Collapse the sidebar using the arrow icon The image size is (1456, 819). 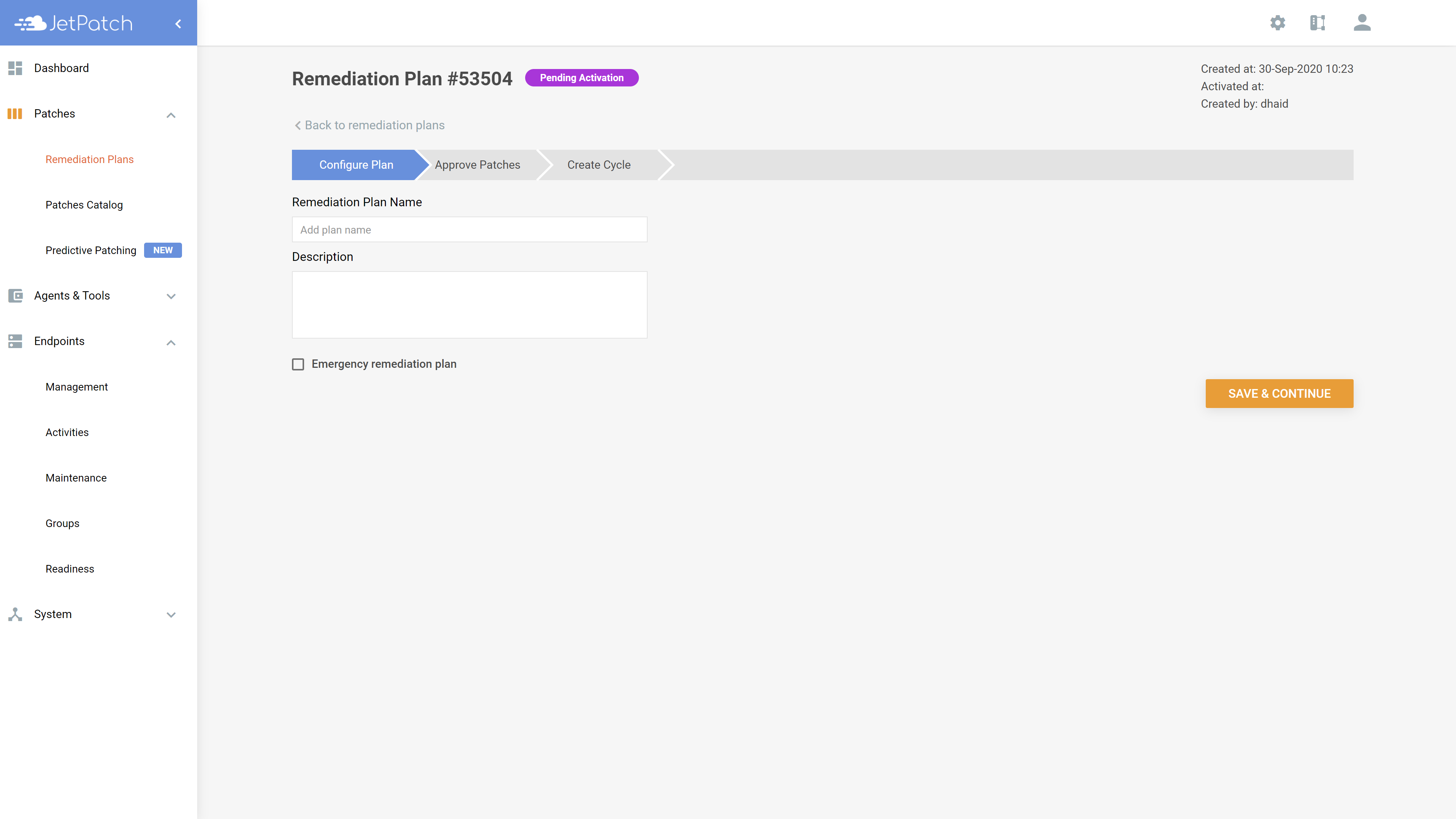click(x=178, y=24)
